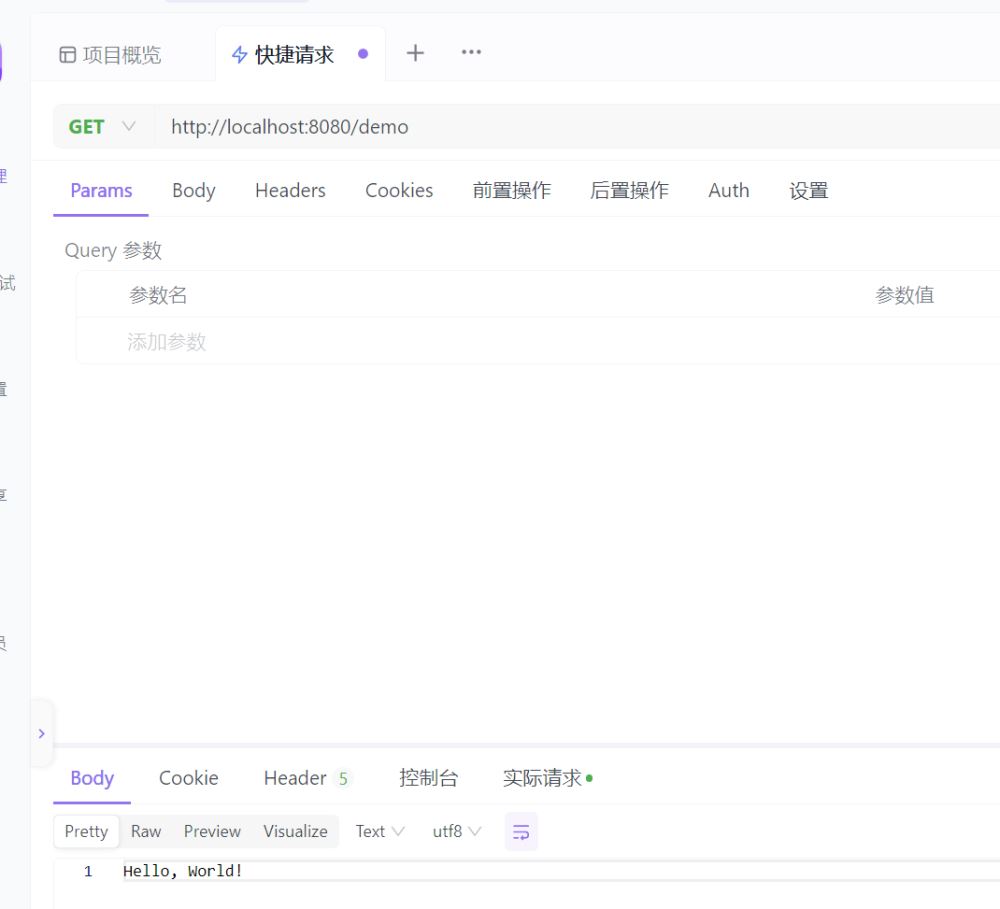1000x909 pixels.
Task: Select the request Body tab
Action: tap(194, 190)
